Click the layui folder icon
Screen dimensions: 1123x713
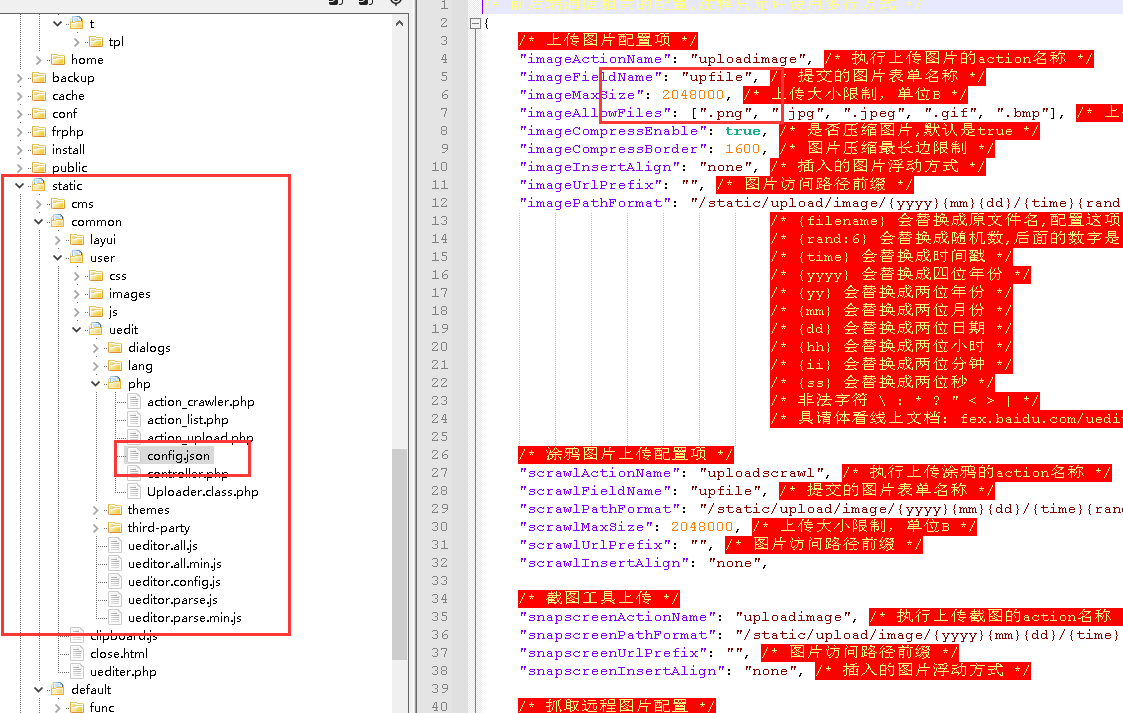pos(77,240)
